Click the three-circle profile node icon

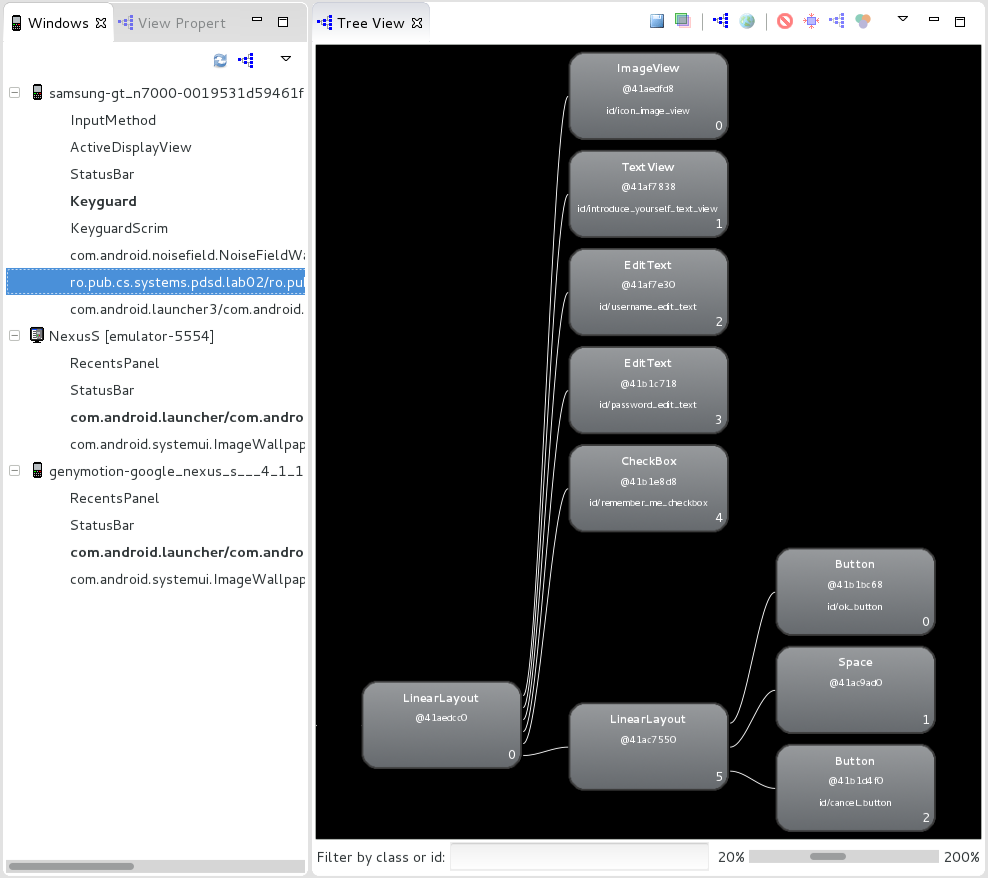pos(863,21)
